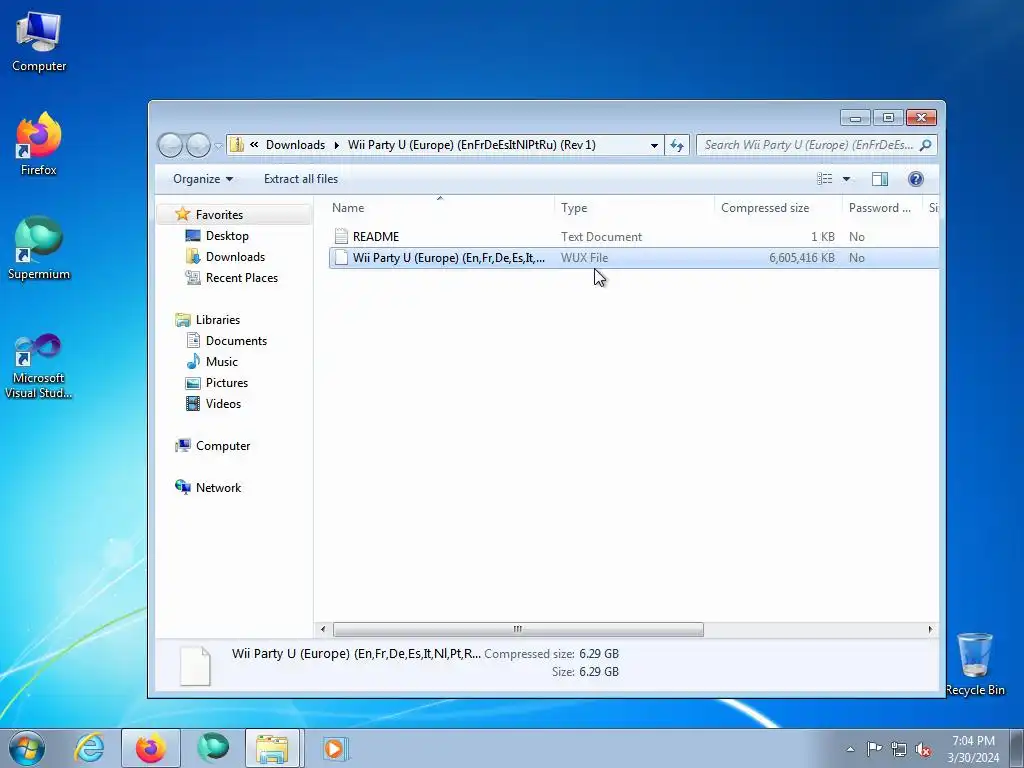
Task: Click the horizontal scrollbar thumb
Action: [518, 630]
